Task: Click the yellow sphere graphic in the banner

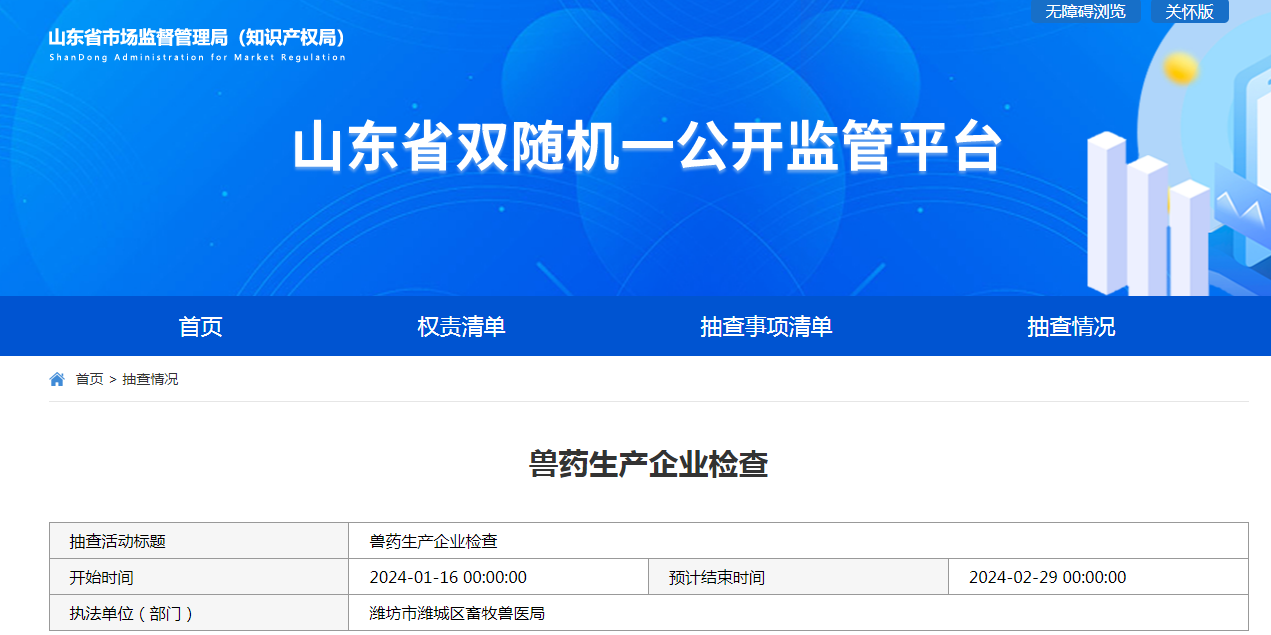Action: point(1181,68)
